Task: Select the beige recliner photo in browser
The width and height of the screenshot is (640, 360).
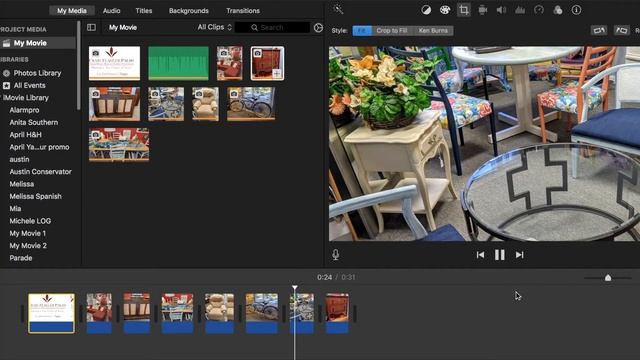Action: click(x=205, y=104)
